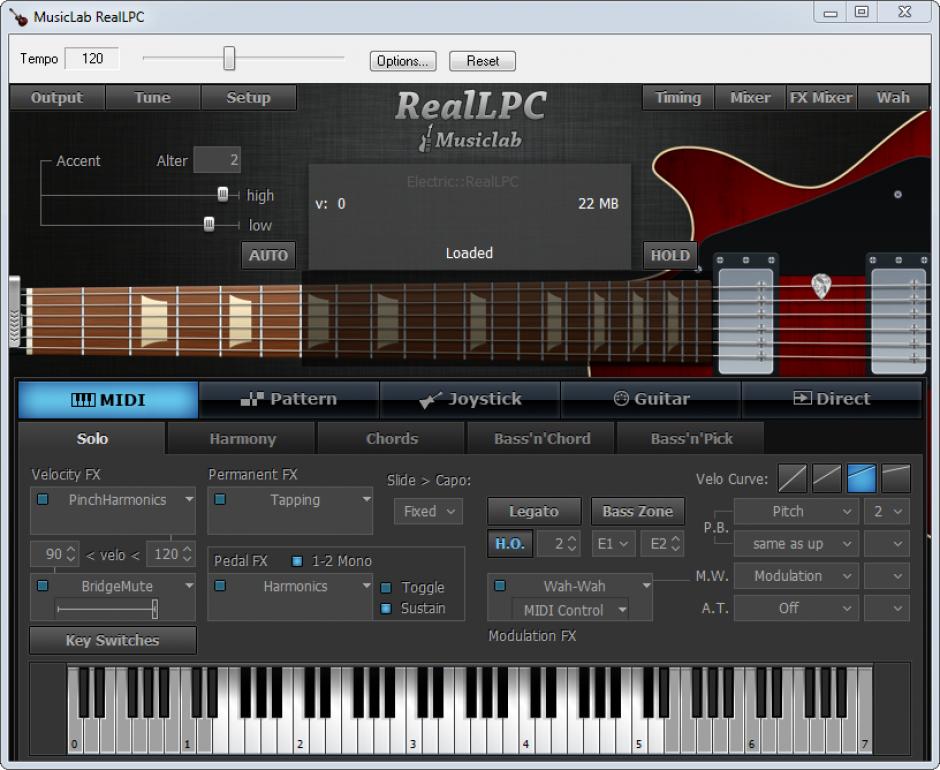Click the HOLD button
940x770 pixels.
(x=670, y=255)
